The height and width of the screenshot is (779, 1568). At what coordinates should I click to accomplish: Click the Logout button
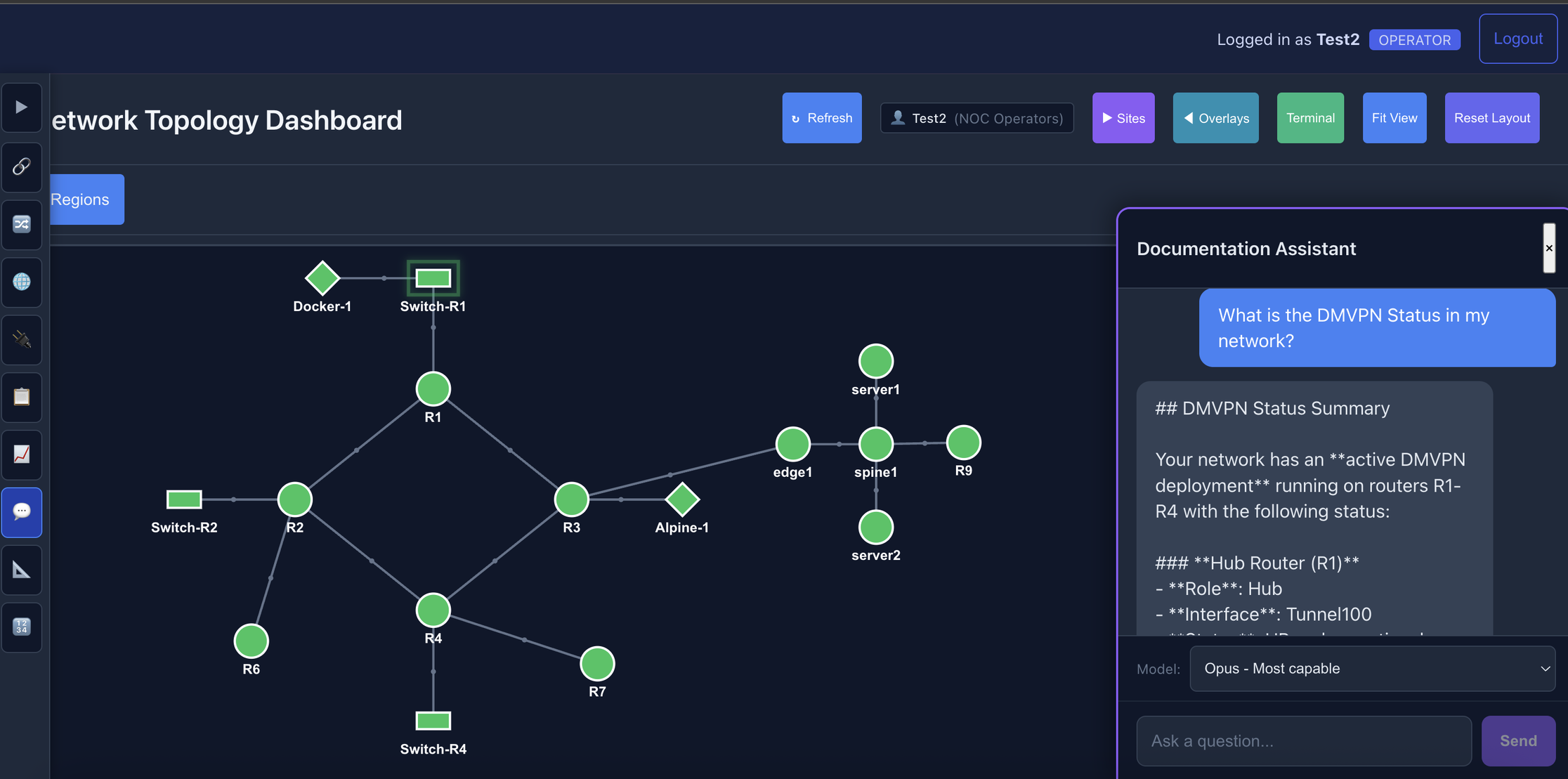1517,39
